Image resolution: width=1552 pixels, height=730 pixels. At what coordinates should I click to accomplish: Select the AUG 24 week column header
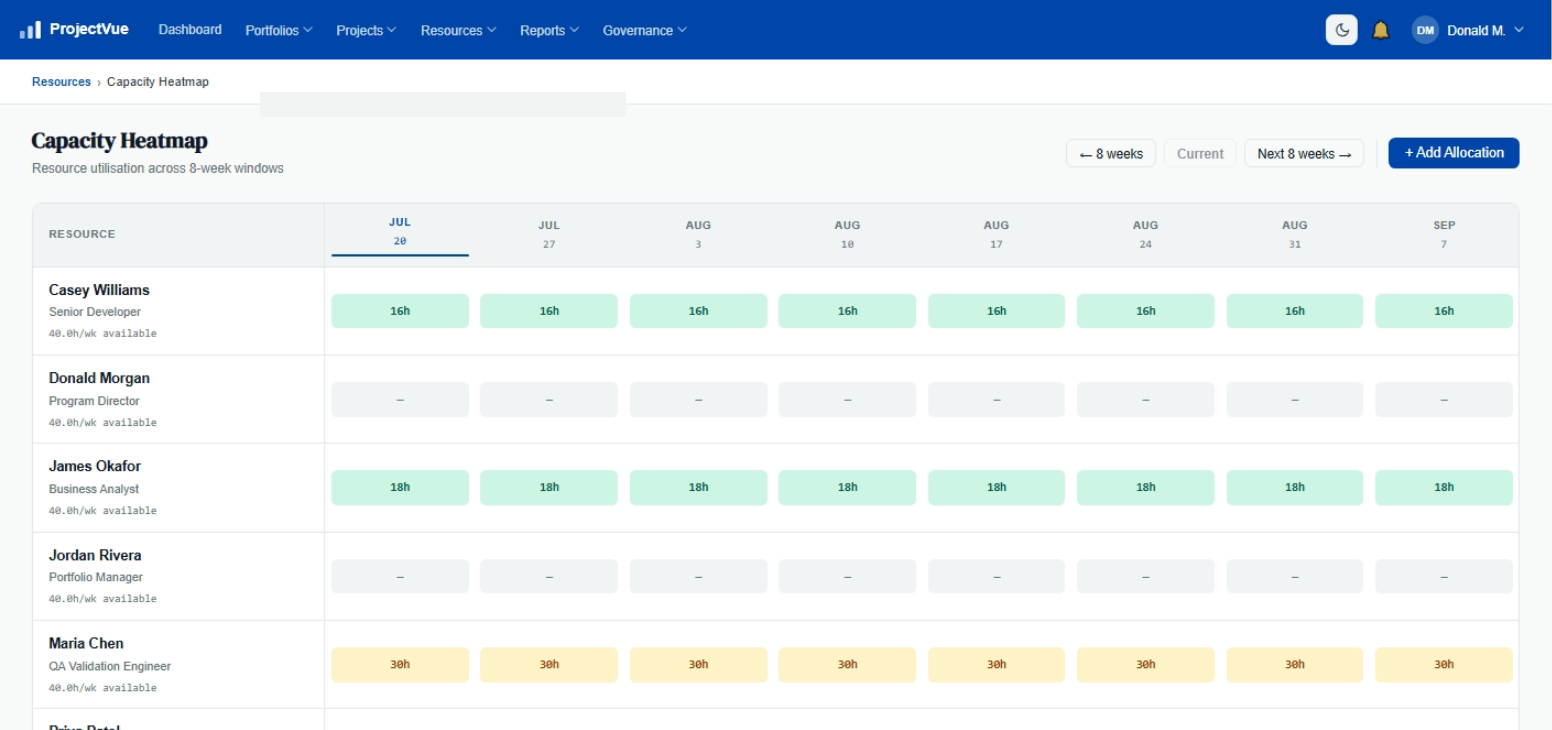[x=1145, y=234]
